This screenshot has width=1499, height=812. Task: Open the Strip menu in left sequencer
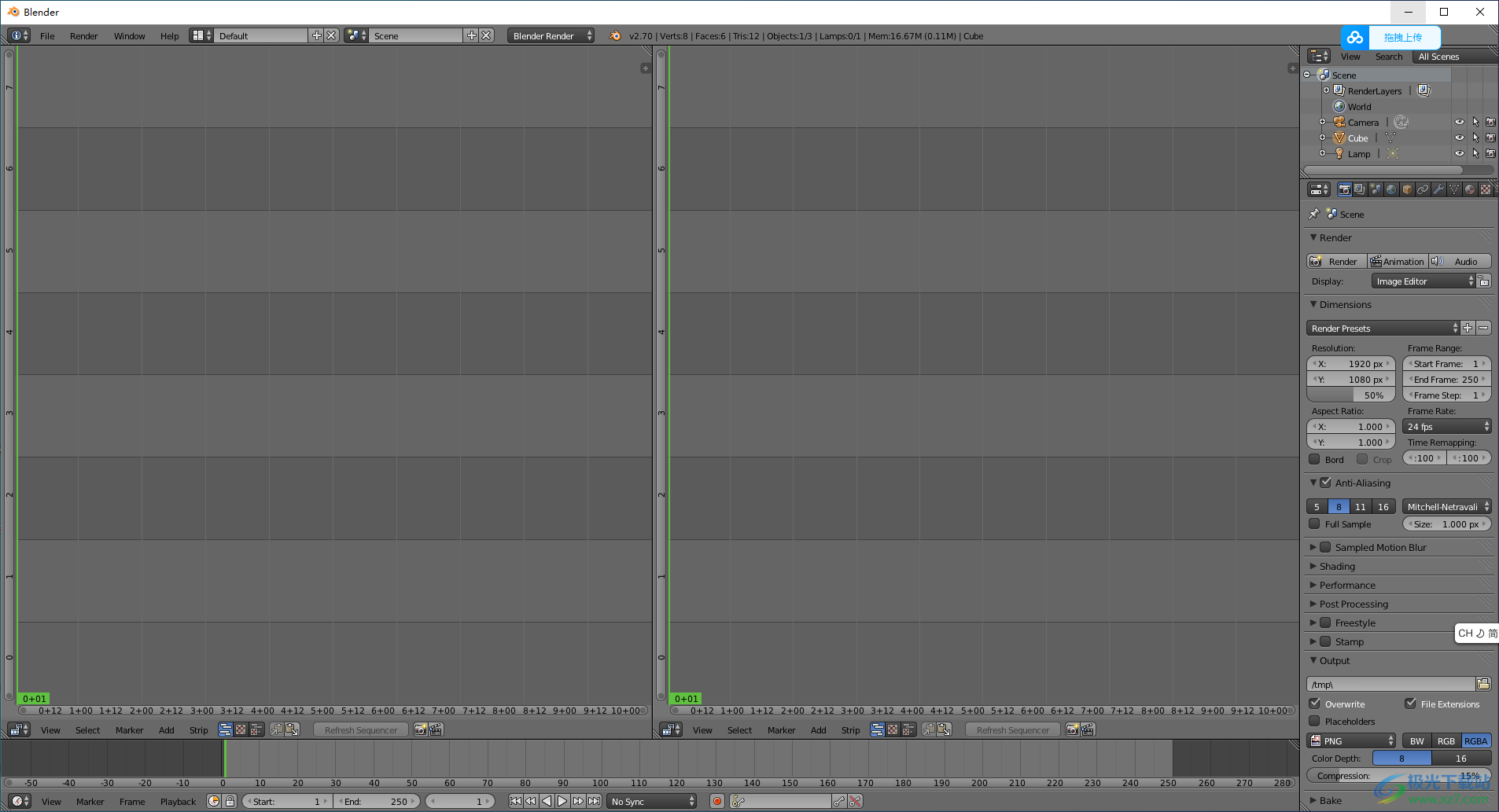[x=199, y=730]
